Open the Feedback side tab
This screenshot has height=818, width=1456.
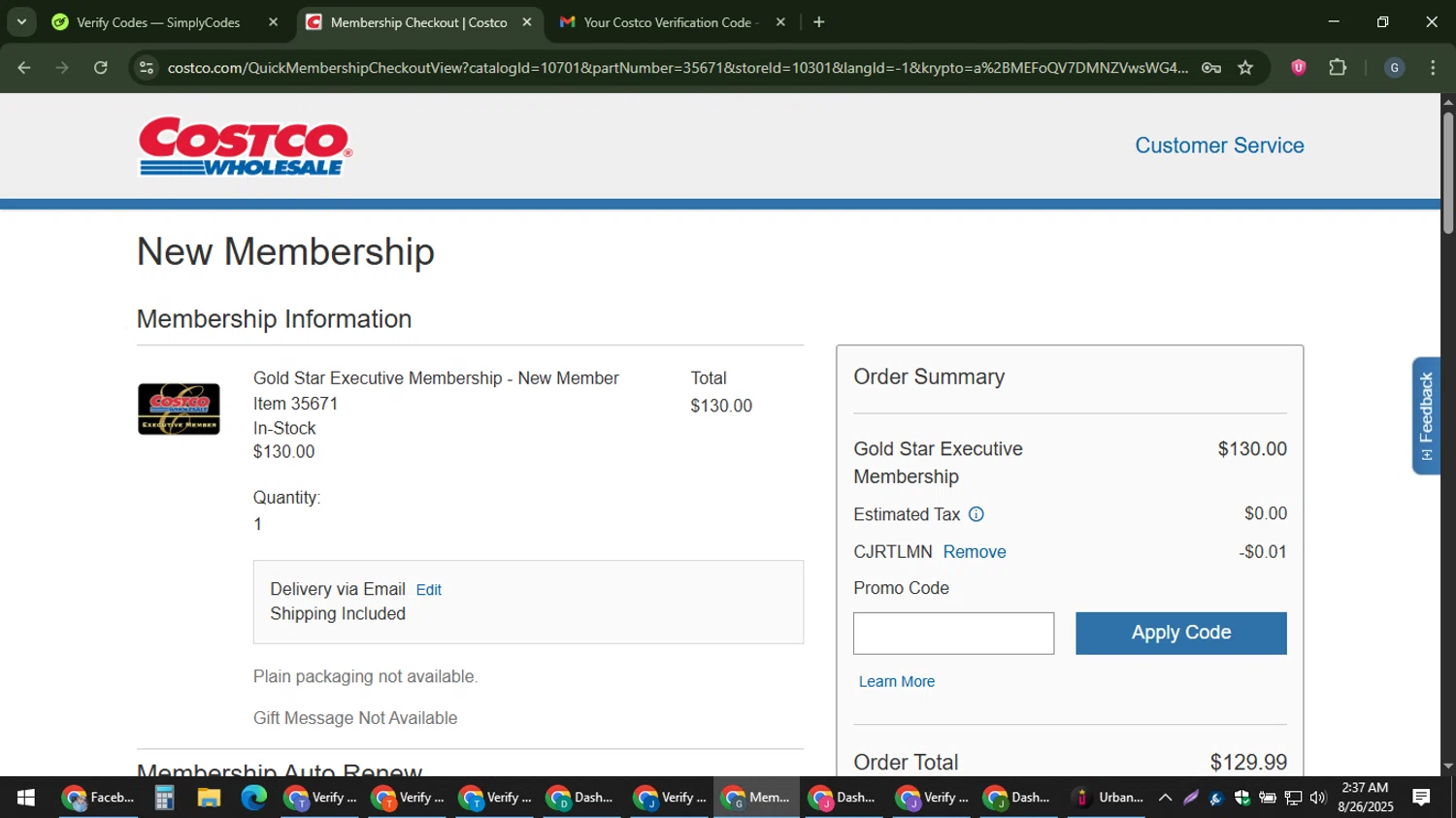[1425, 415]
